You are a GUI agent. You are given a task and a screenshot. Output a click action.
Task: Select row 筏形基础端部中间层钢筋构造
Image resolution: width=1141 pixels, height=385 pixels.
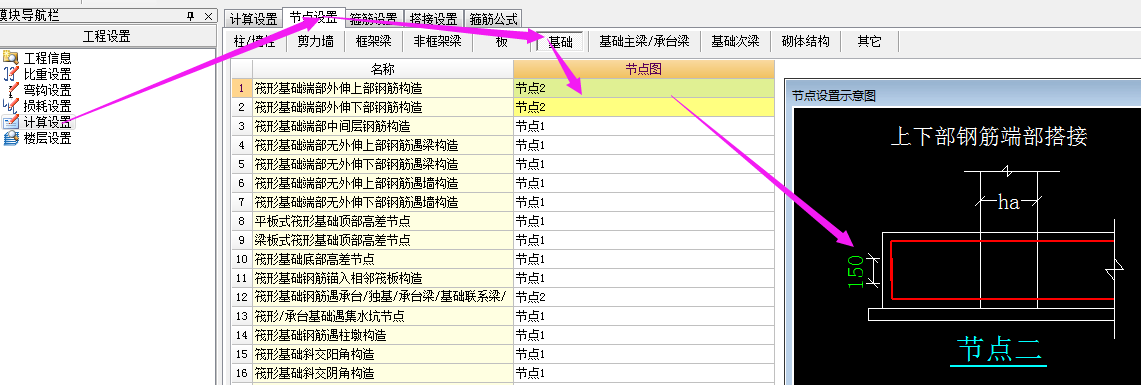(383, 126)
